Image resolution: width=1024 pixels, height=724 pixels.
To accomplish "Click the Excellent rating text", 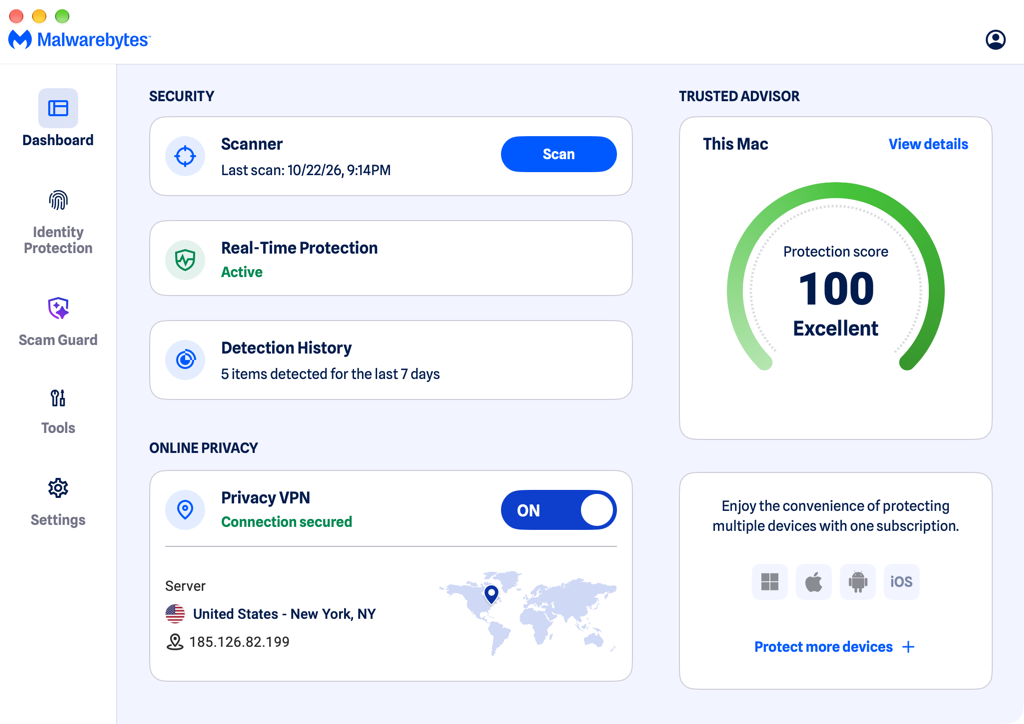I will [836, 328].
